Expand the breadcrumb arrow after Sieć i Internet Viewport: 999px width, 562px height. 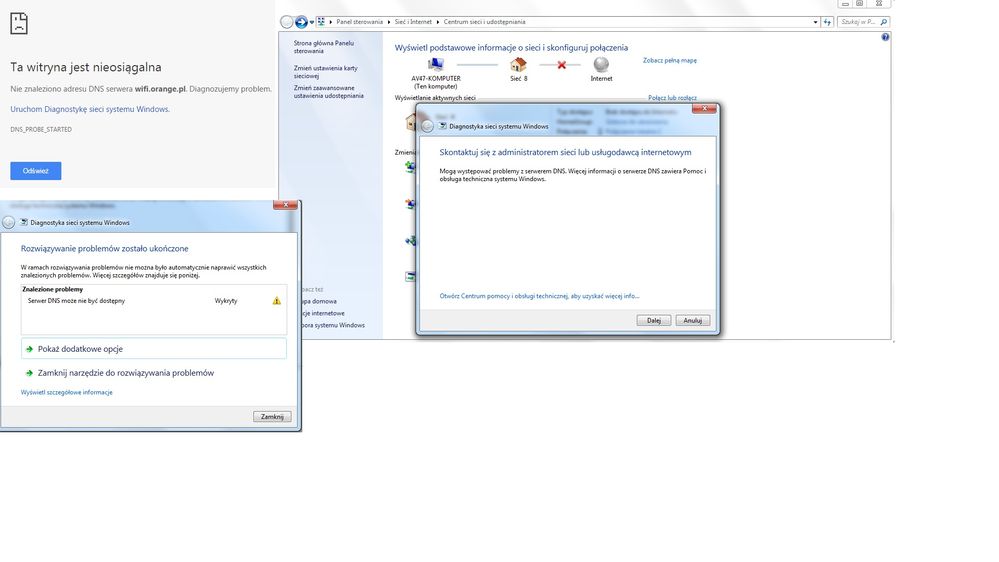click(438, 22)
